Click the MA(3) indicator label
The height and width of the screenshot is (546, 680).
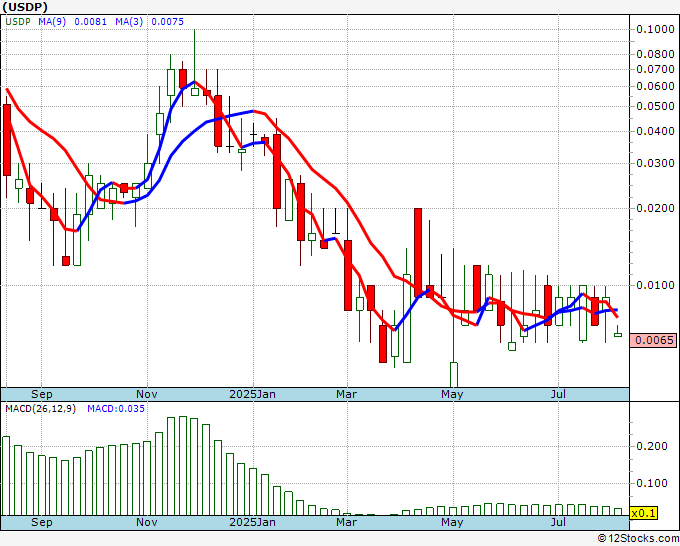[x=129, y=22]
